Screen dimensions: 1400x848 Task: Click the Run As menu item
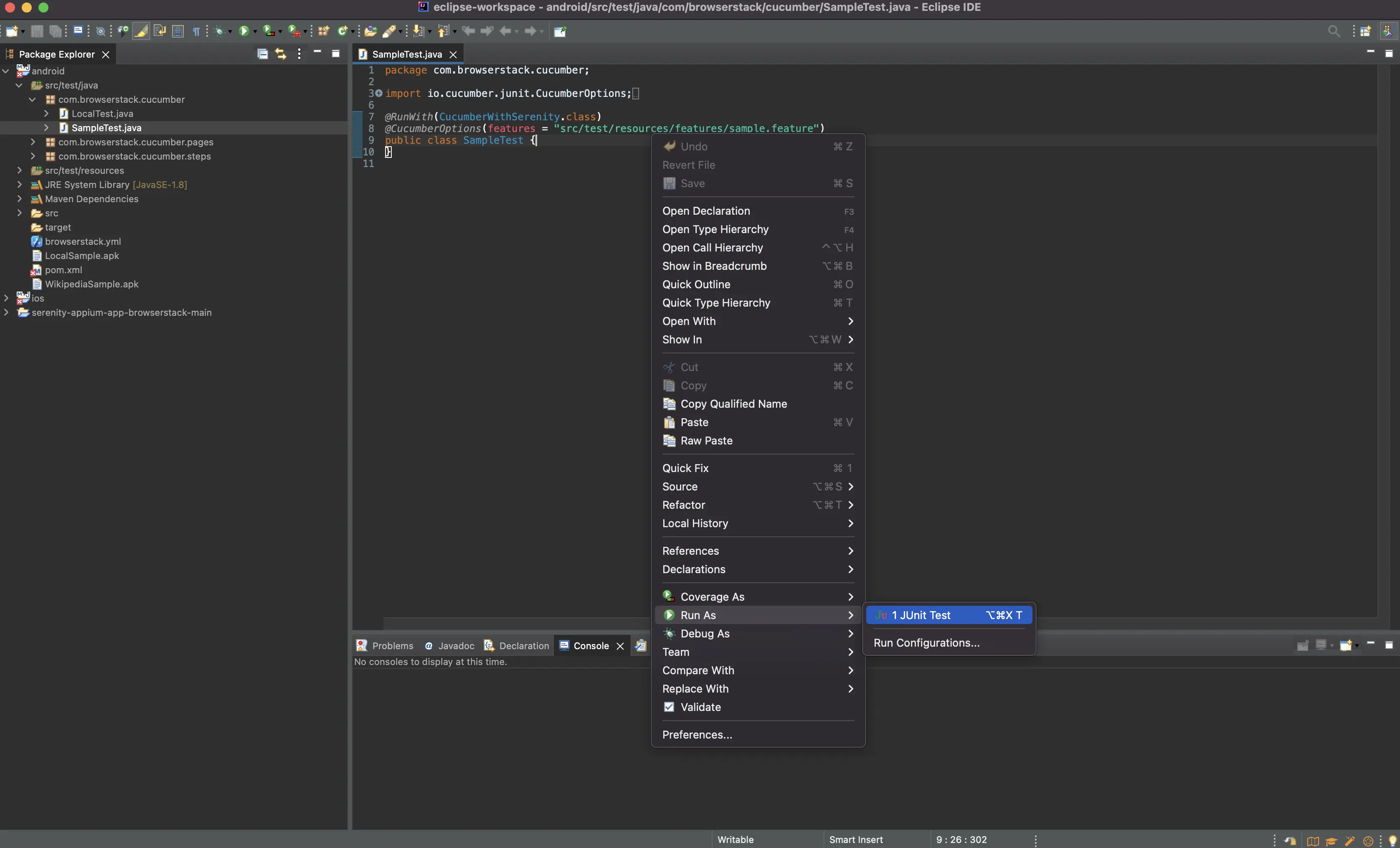pos(755,615)
